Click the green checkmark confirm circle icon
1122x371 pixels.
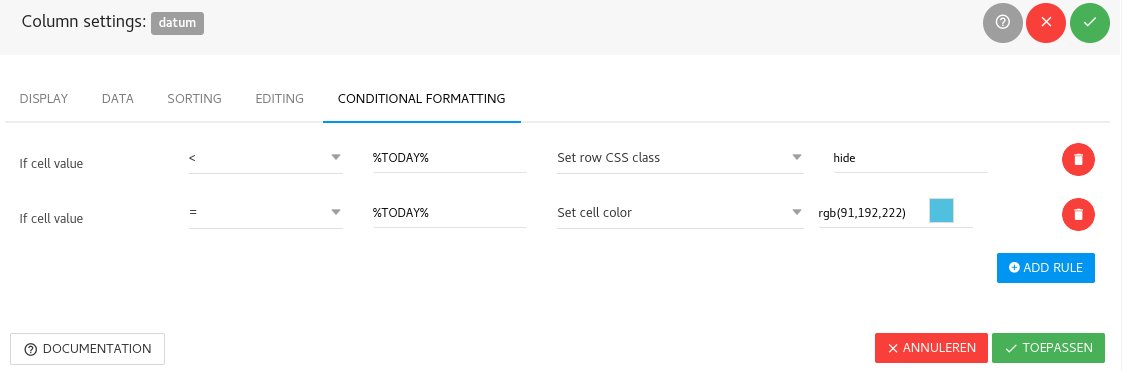[1090, 22]
